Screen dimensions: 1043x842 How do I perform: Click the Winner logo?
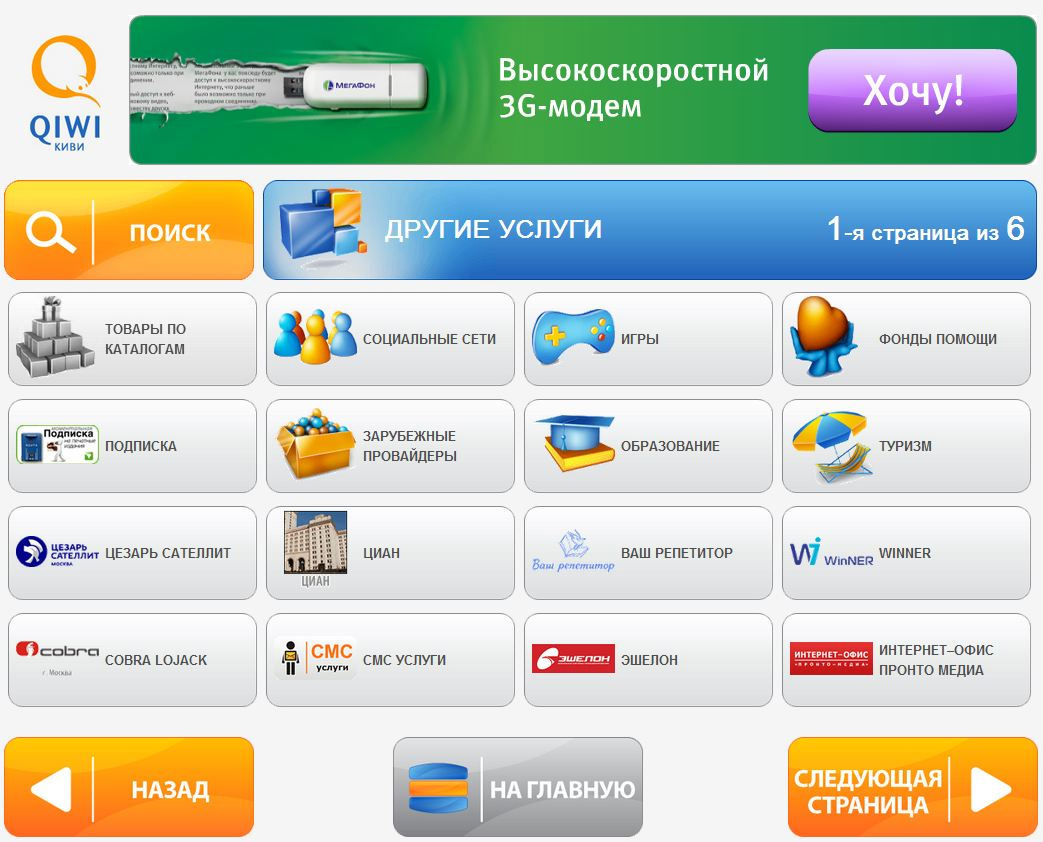click(x=831, y=552)
